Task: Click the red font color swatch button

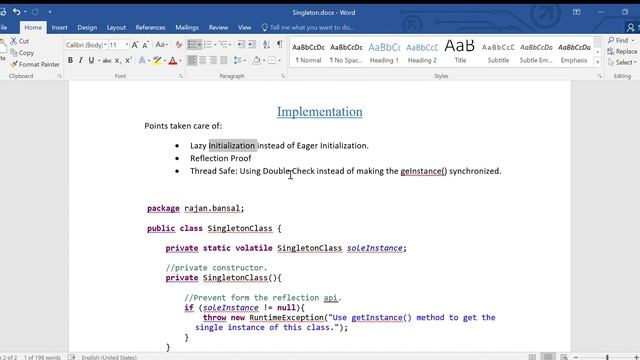Action: point(173,60)
